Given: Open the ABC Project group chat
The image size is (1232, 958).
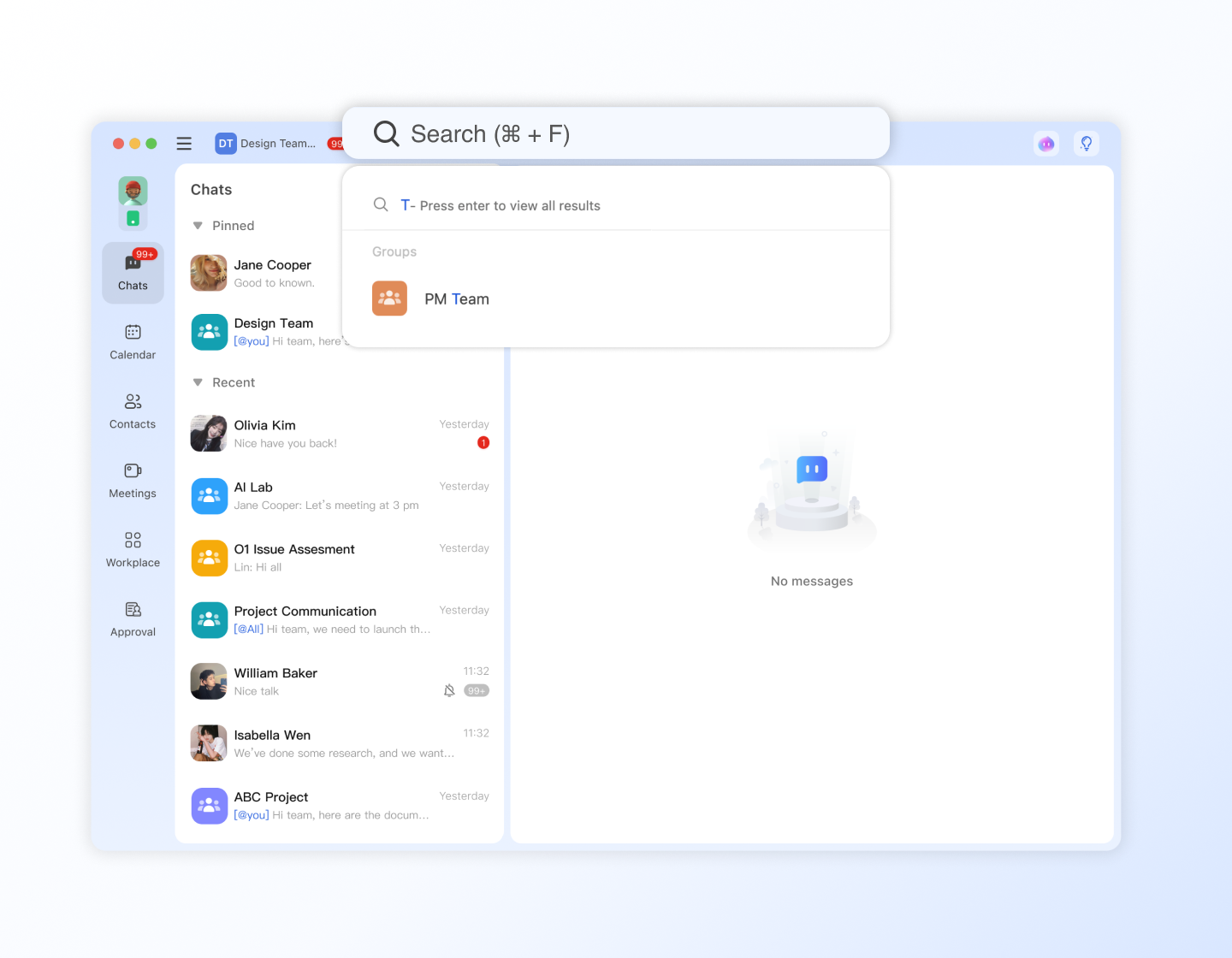Looking at the screenshot, I should (x=339, y=806).
